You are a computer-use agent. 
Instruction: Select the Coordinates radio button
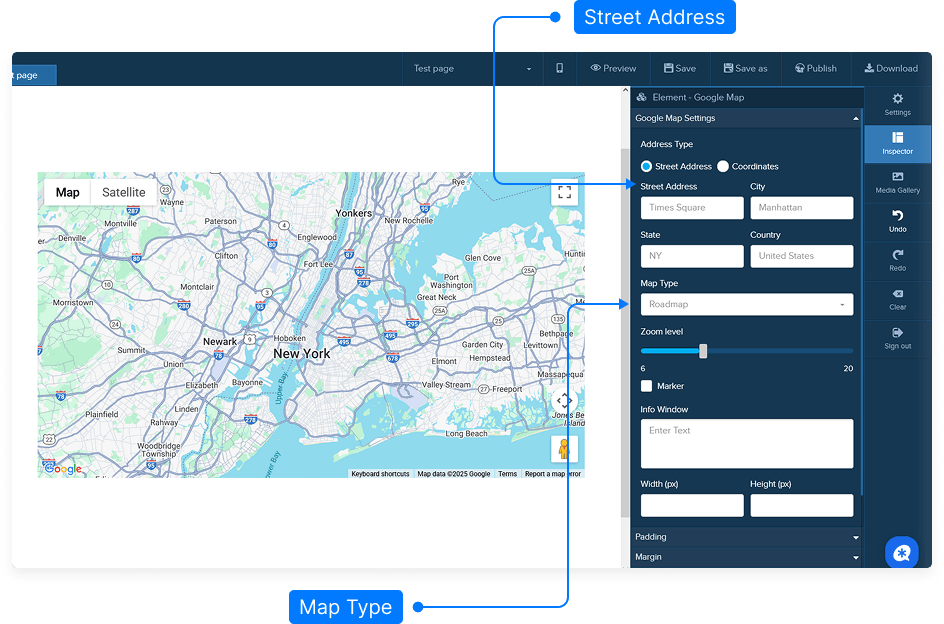[x=723, y=166]
